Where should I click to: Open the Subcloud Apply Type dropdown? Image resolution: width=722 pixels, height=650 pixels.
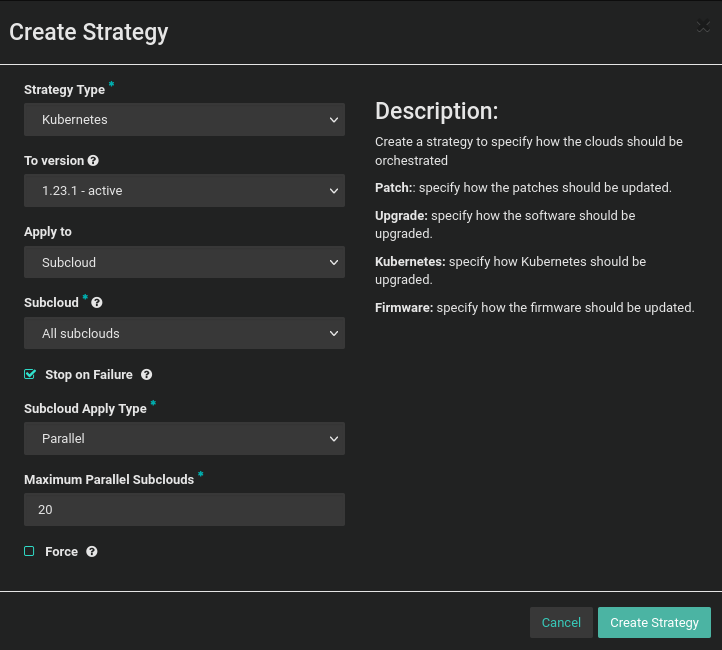click(184, 439)
